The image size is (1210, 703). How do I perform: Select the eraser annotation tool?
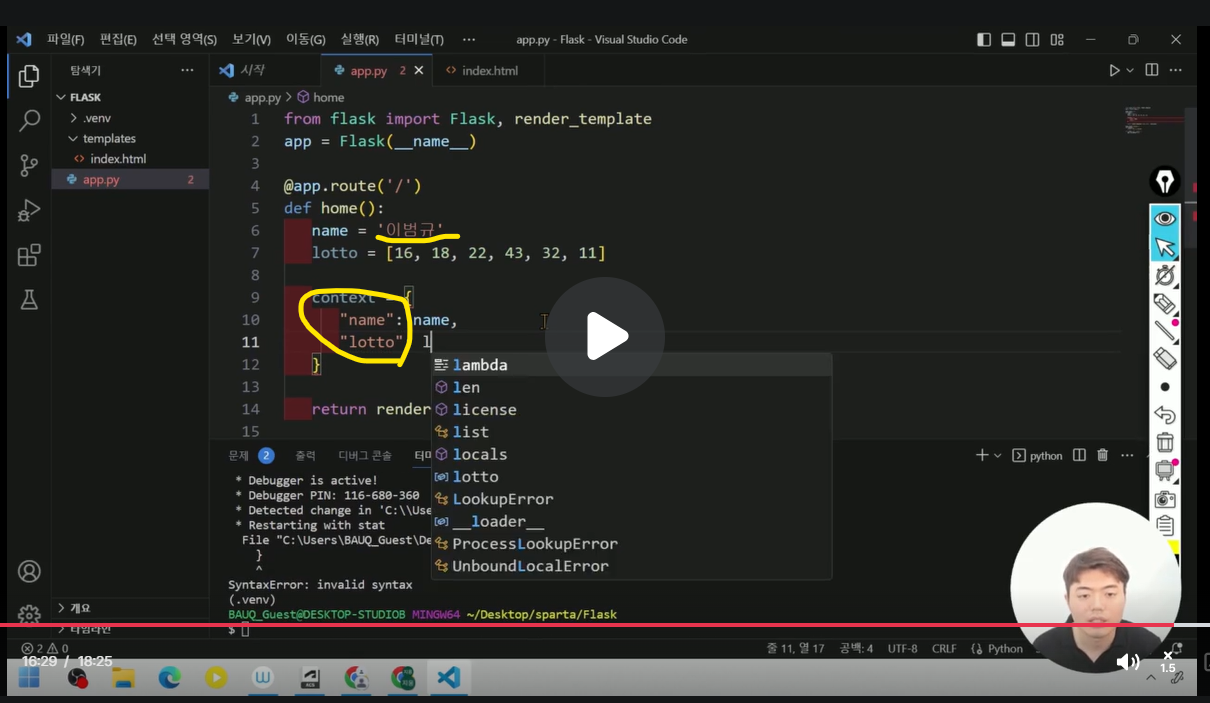tap(1165, 358)
